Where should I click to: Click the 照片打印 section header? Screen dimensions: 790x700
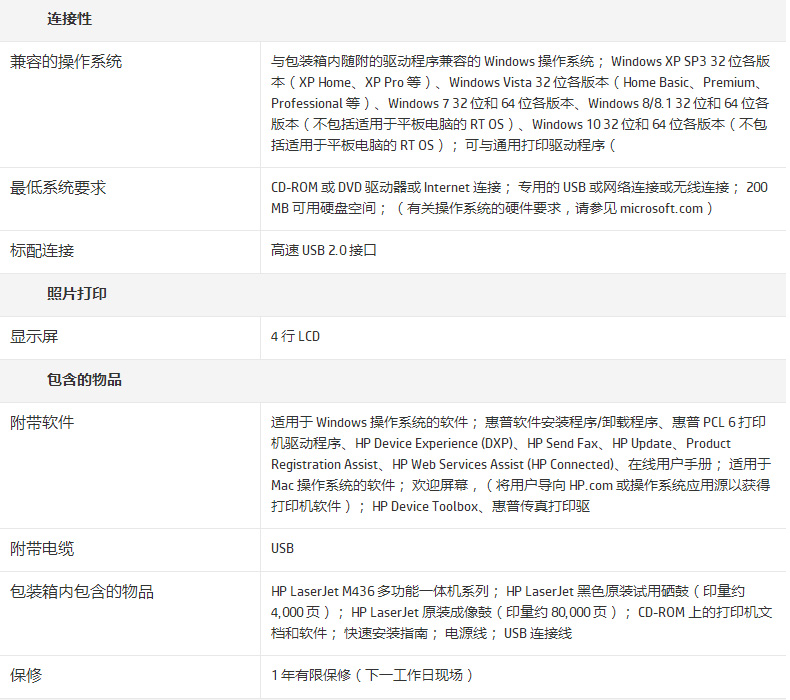(x=77, y=294)
